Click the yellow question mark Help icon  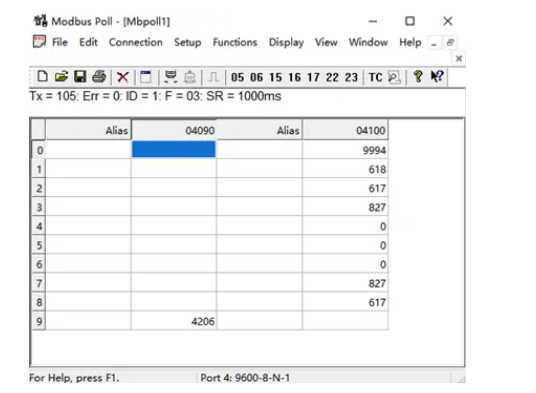(418, 77)
